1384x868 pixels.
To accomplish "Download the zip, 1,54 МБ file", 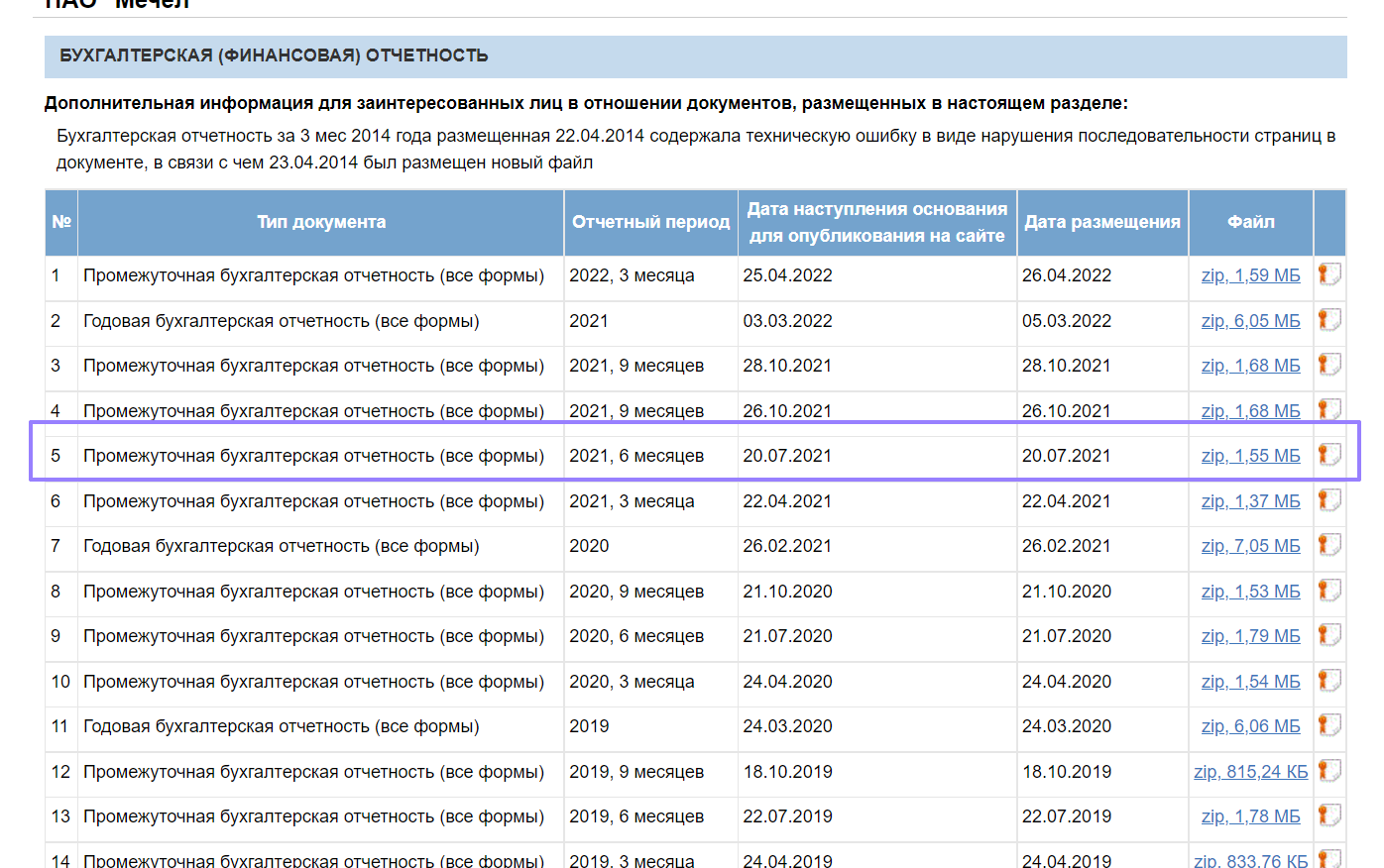I will 1250,682.
